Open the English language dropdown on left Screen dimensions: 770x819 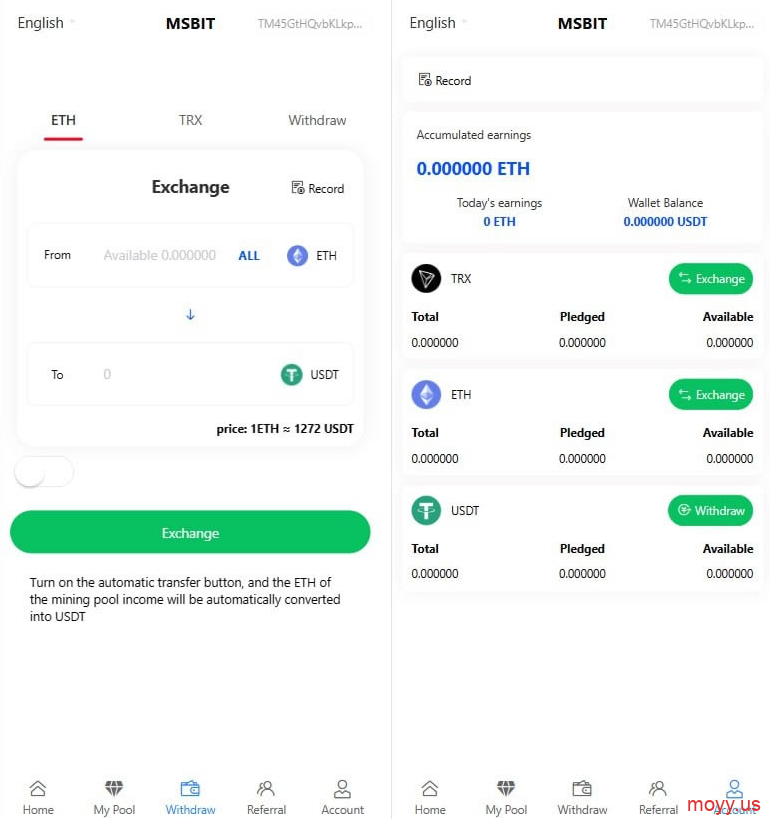(x=46, y=23)
